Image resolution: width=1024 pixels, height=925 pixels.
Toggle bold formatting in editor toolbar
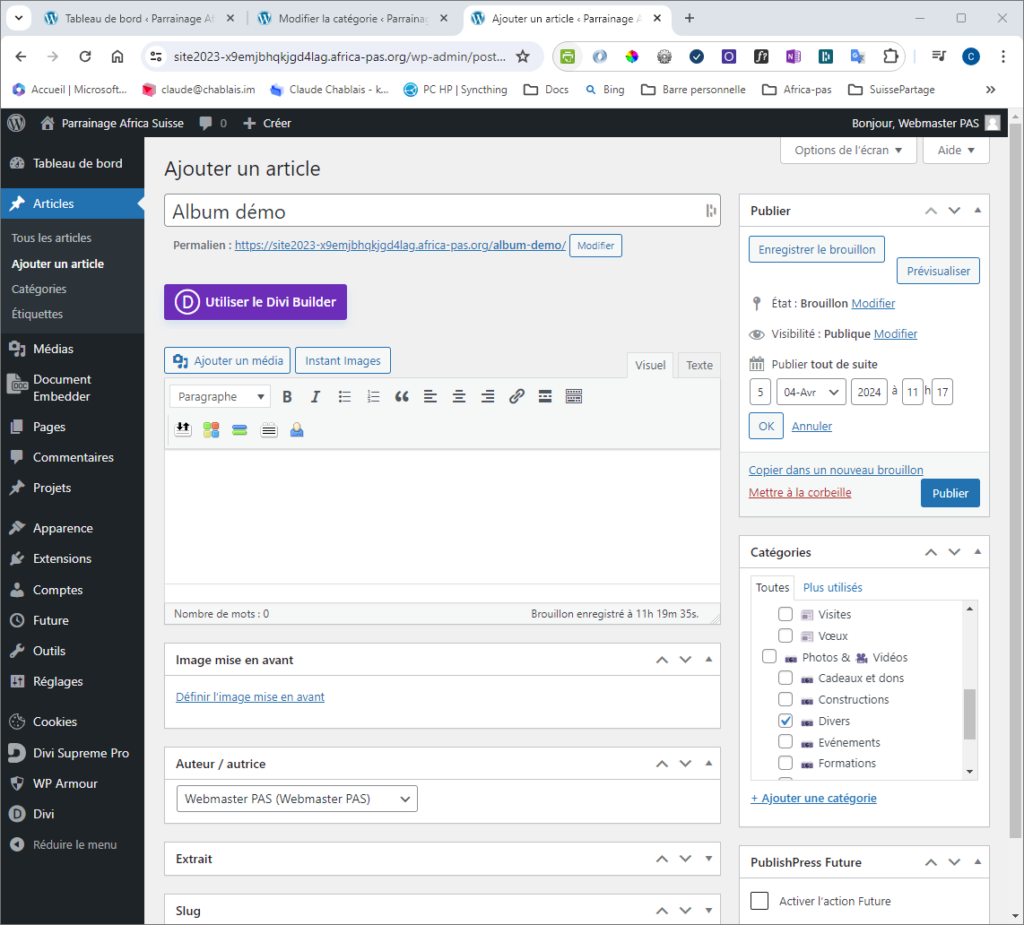click(287, 397)
